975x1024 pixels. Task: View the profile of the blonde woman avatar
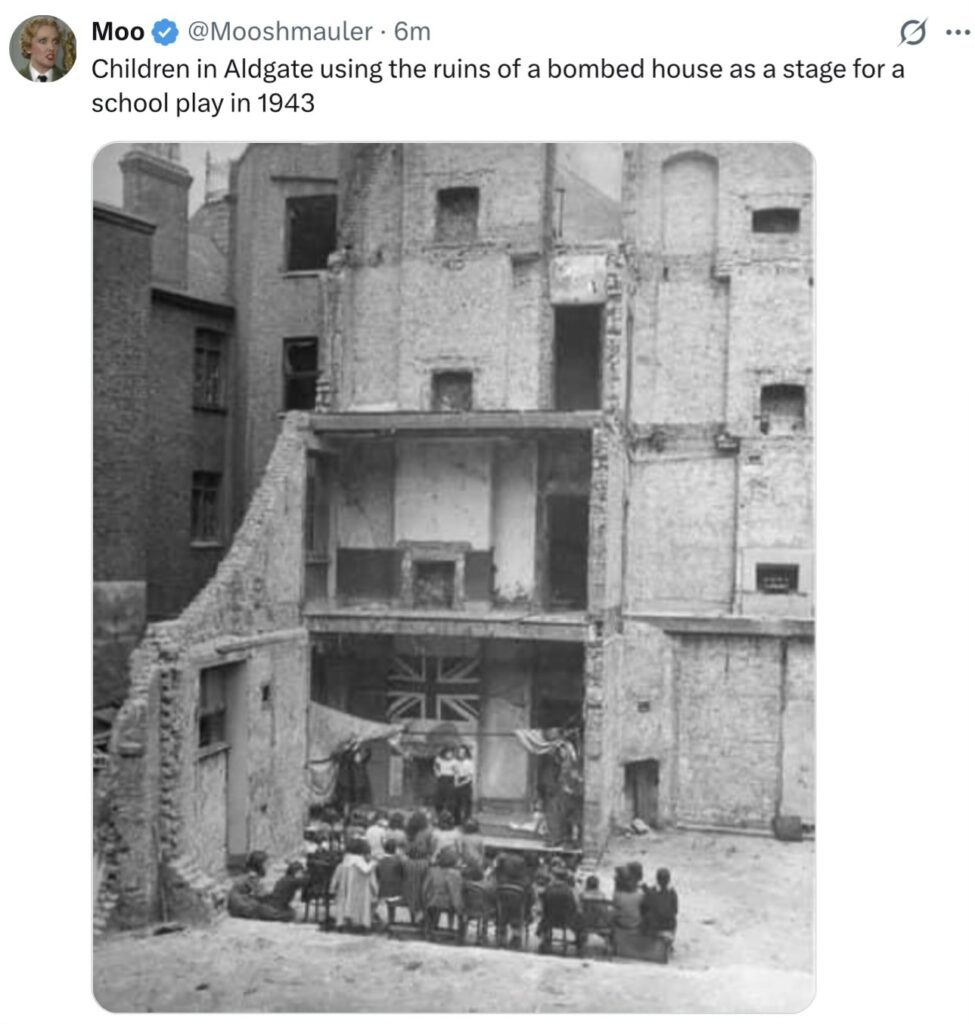pos(42,48)
